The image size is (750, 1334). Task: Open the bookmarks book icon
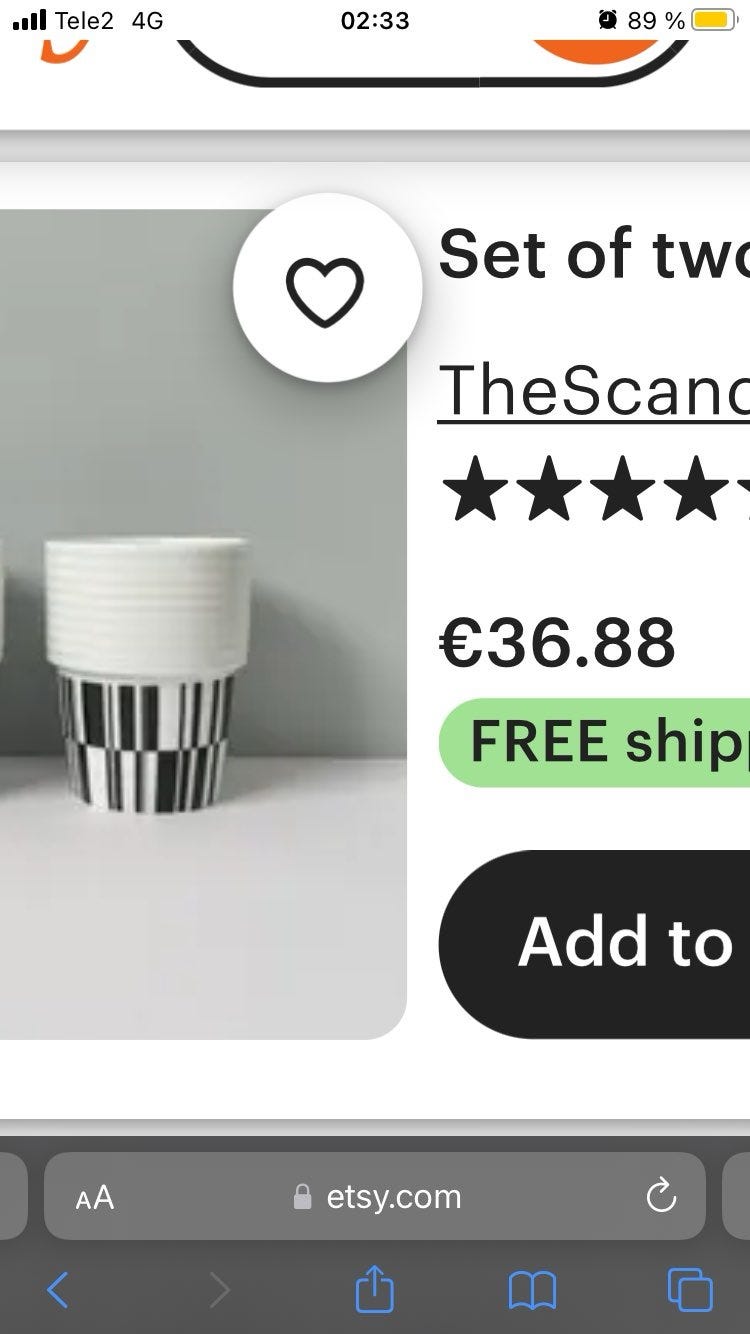[532, 1290]
